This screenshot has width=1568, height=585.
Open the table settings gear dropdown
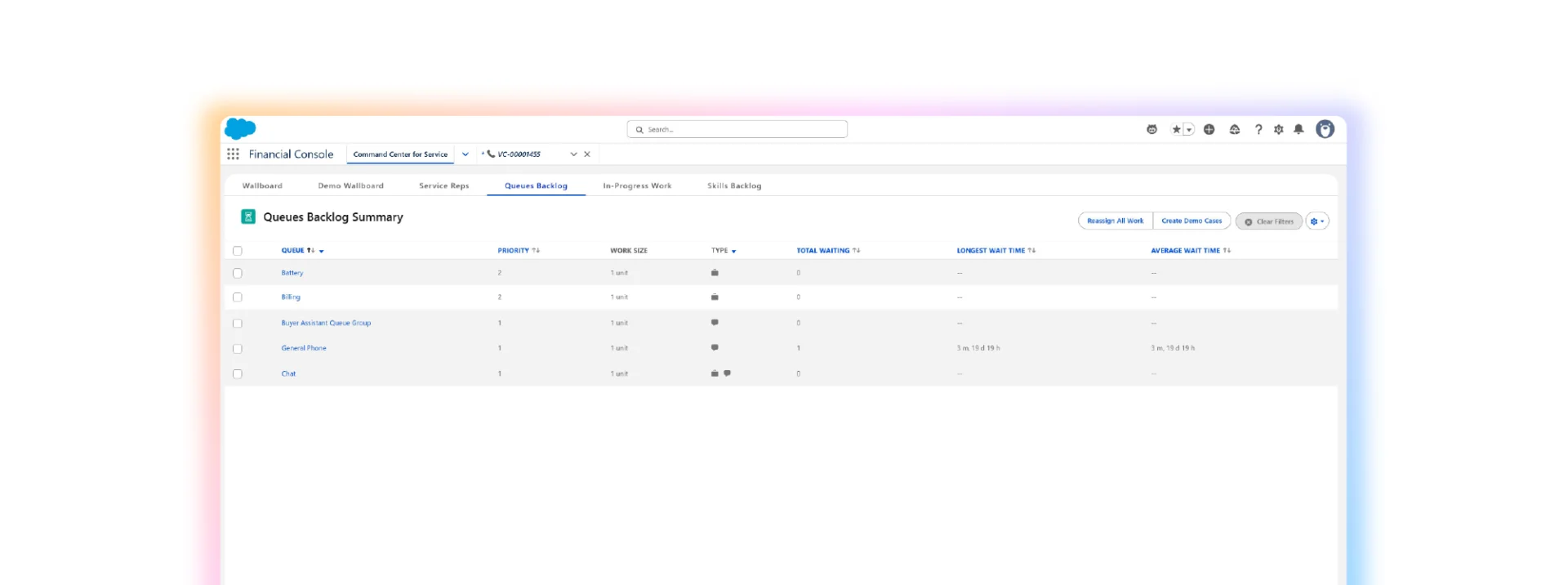(1317, 221)
